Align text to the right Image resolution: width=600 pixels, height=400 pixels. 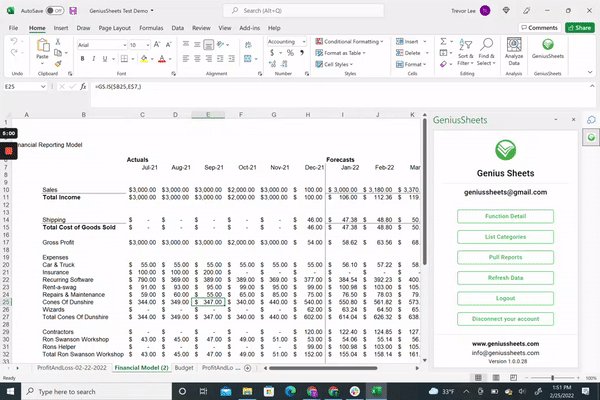[209, 59]
